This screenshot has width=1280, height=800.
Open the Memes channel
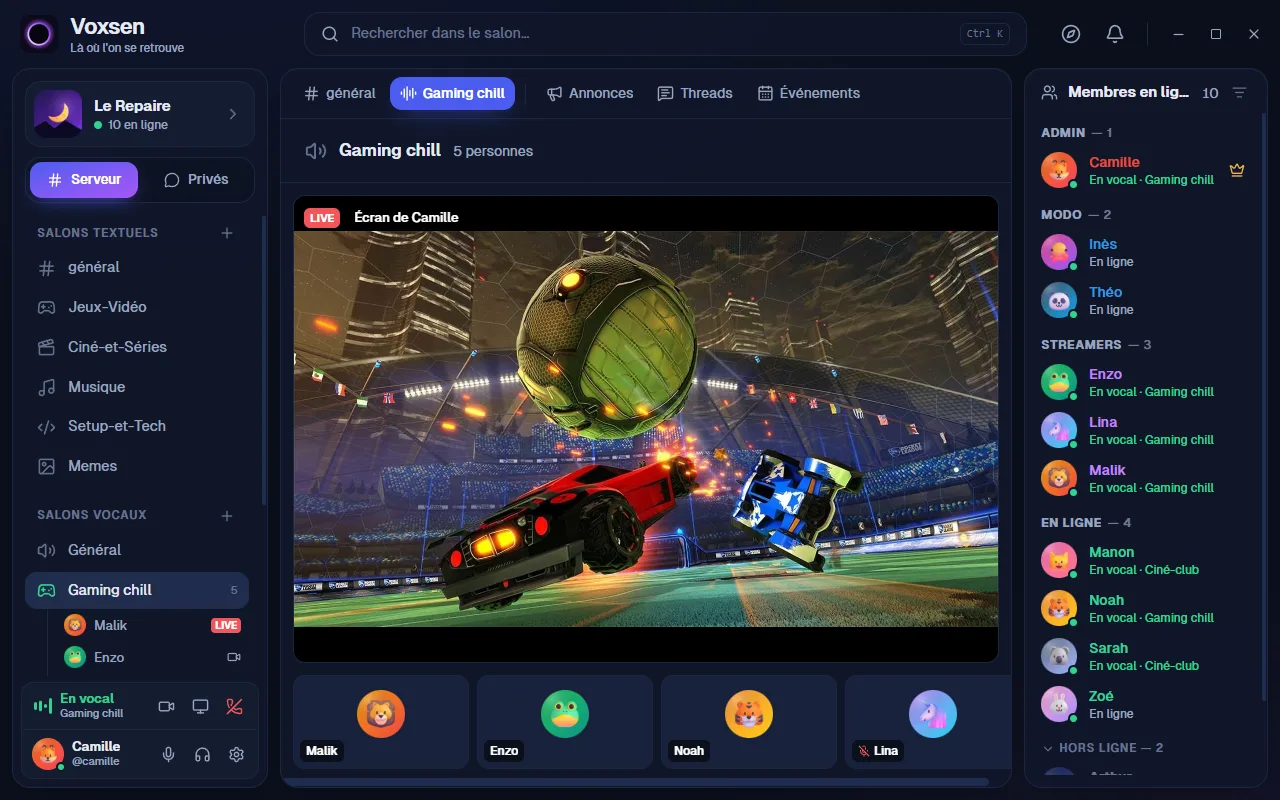[137, 466]
